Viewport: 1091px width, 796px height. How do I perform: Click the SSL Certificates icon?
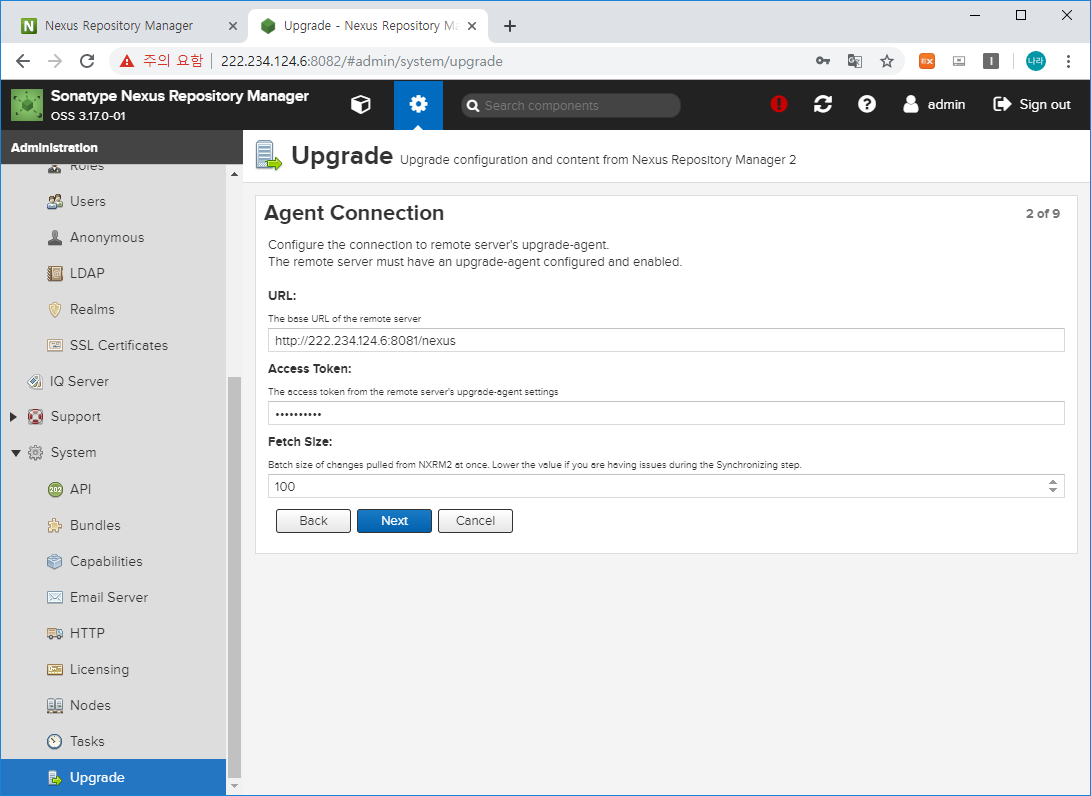pos(55,345)
